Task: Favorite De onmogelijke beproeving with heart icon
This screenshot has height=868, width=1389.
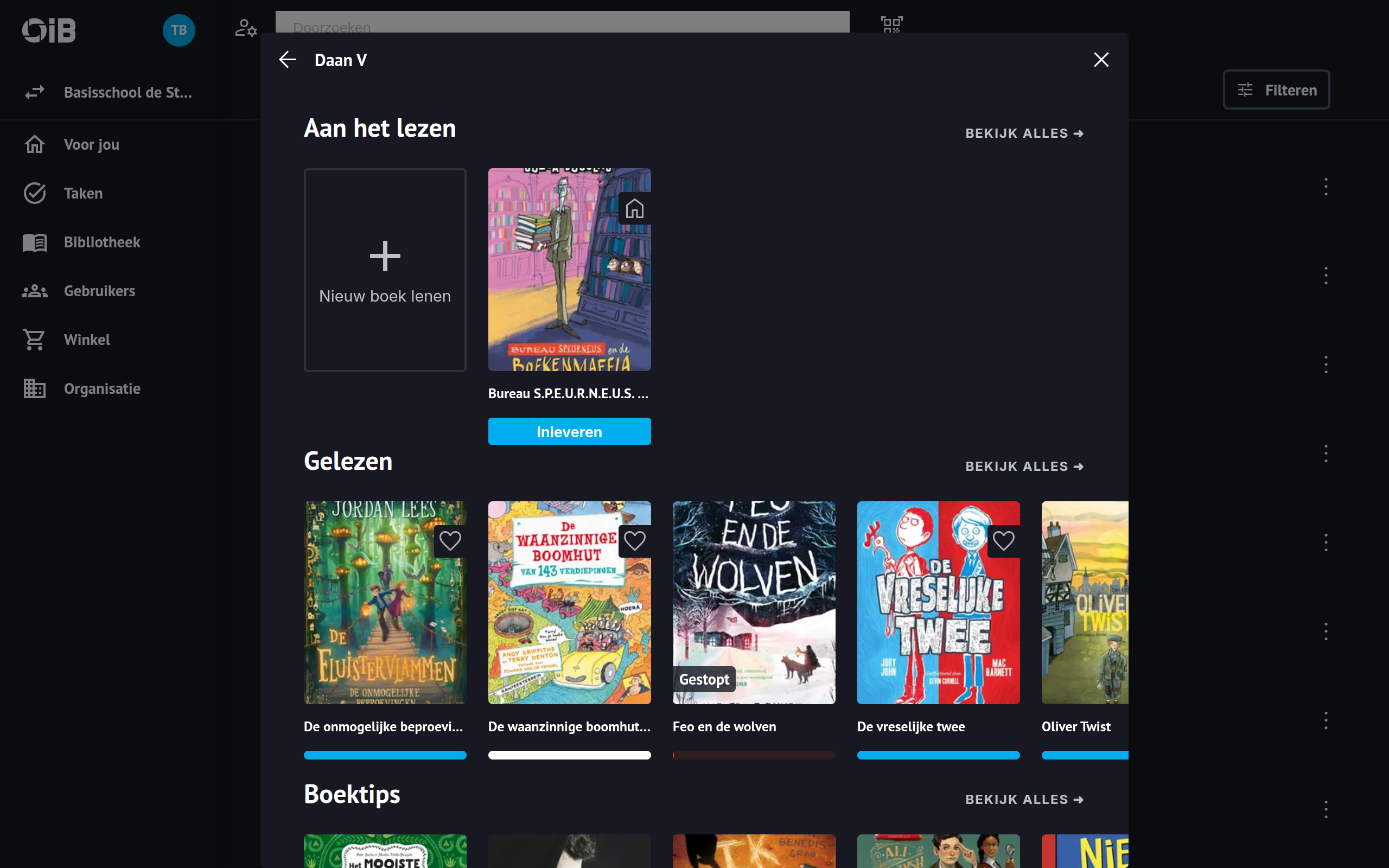Action: tap(450, 541)
